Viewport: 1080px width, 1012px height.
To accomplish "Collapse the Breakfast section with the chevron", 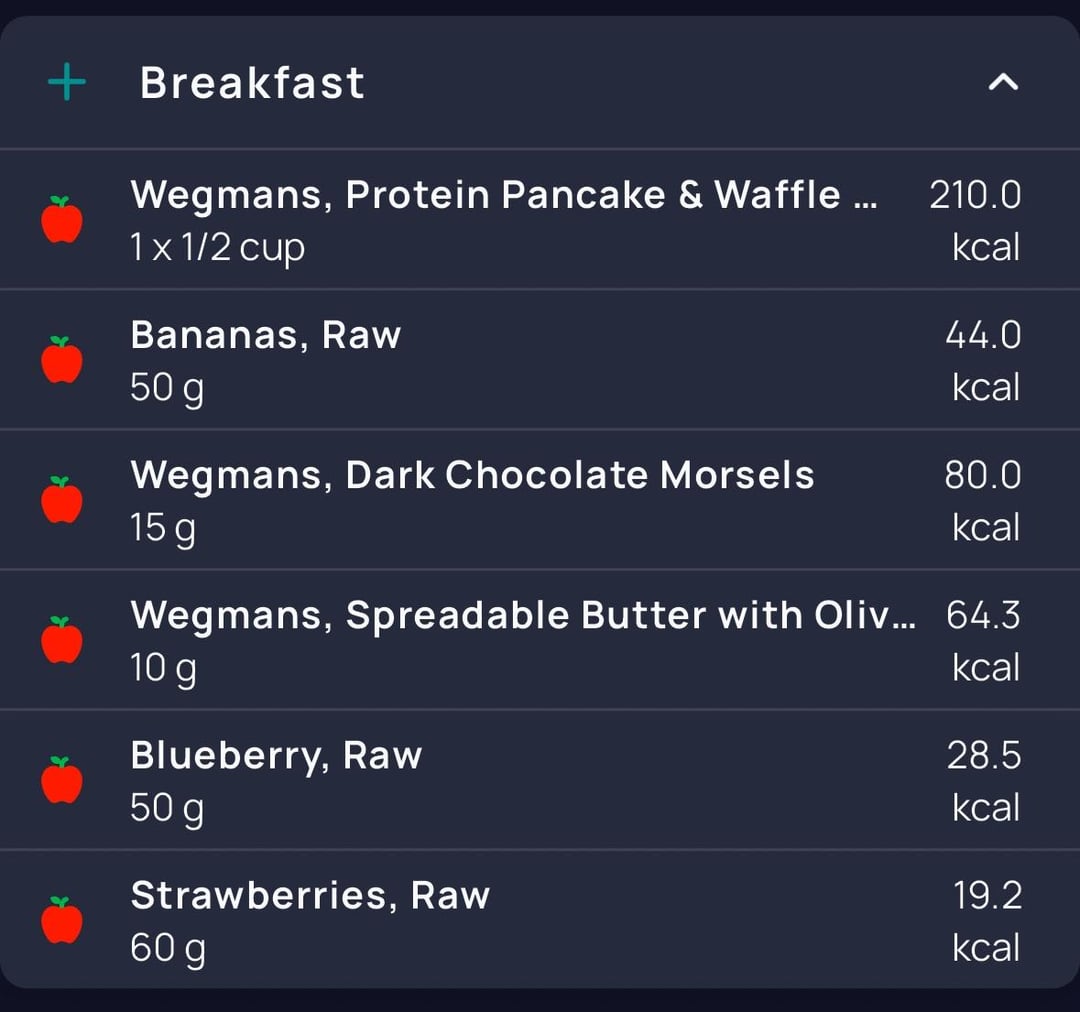I will tap(1003, 82).
